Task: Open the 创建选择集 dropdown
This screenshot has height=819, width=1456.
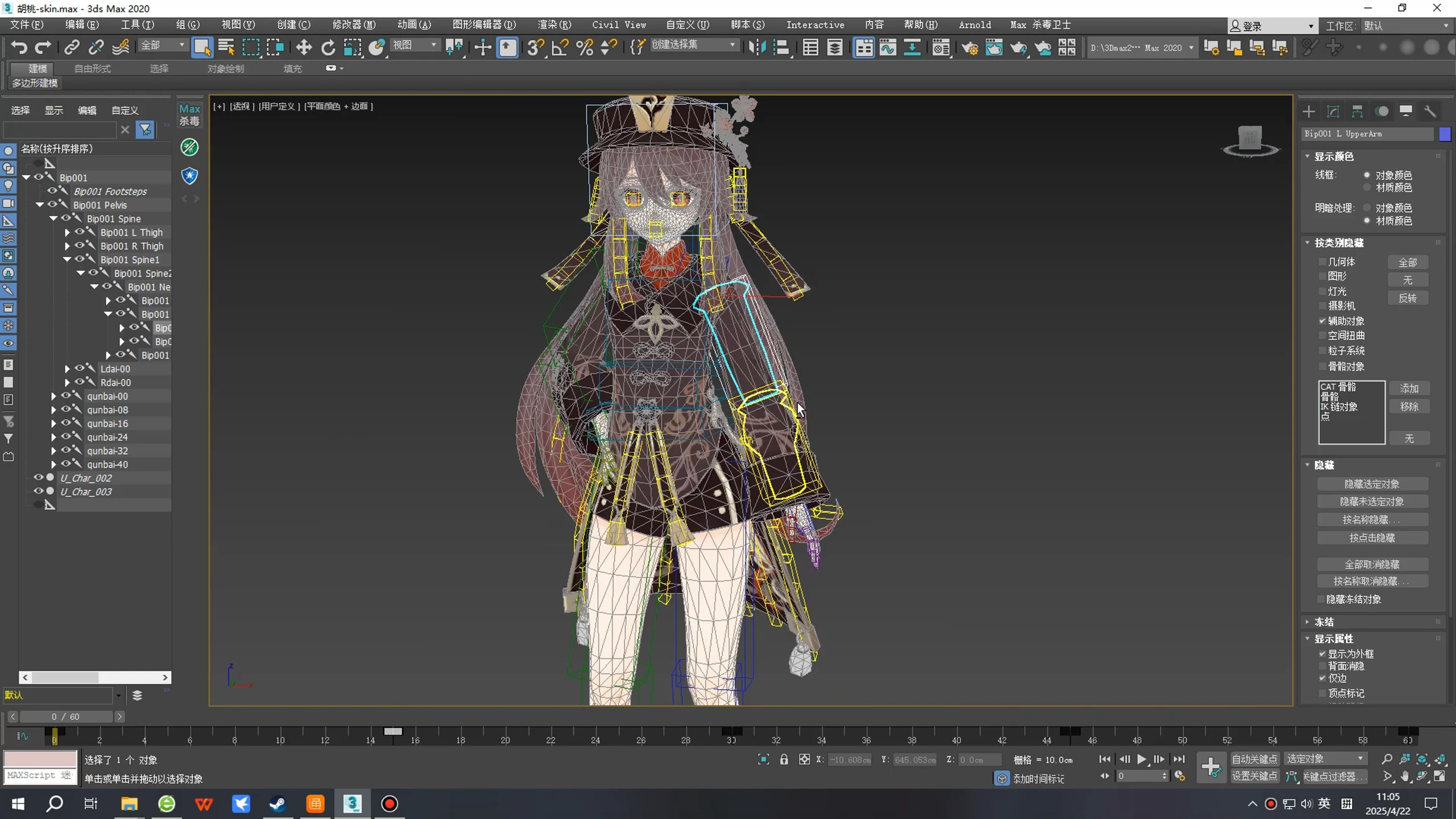Action: [x=694, y=45]
